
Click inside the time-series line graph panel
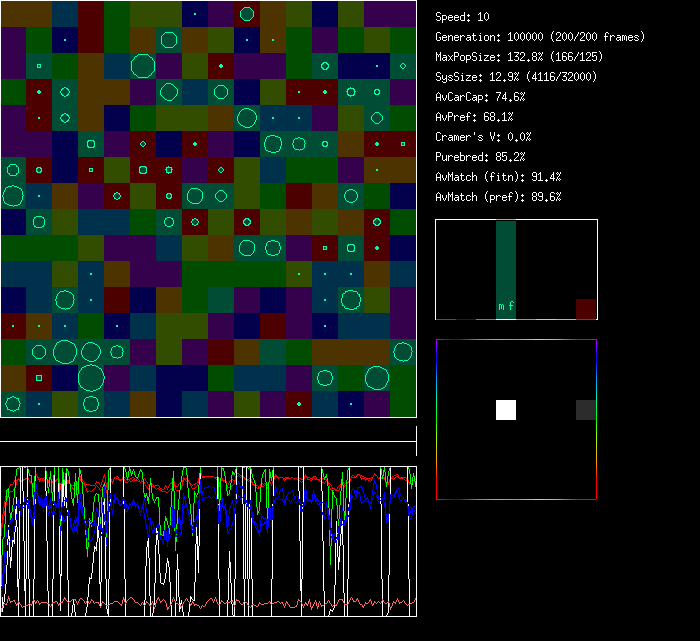click(x=208, y=541)
